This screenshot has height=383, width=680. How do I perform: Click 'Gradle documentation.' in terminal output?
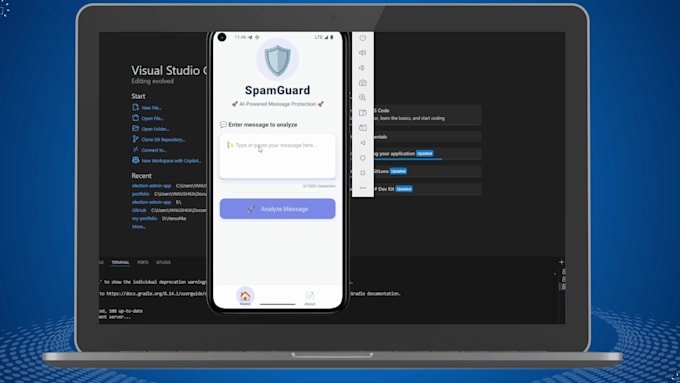(375, 294)
